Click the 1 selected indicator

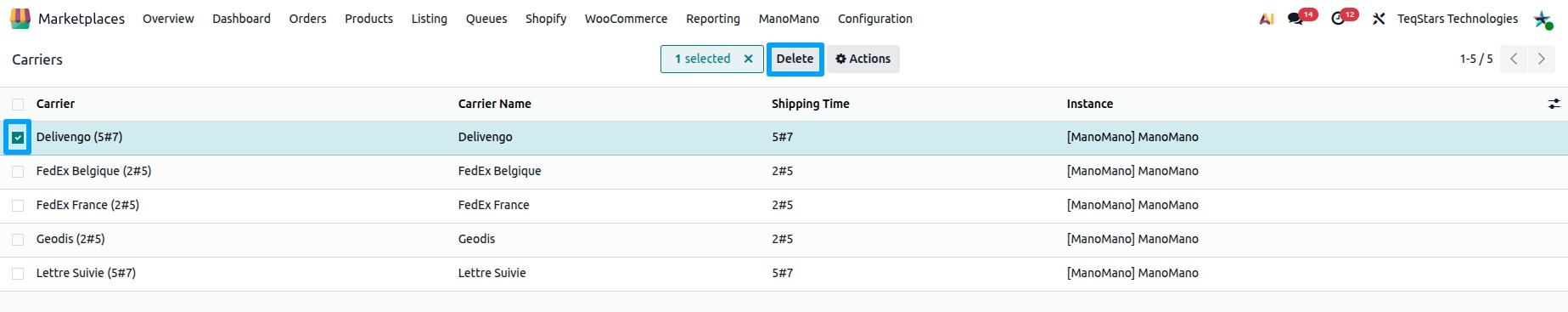point(702,59)
